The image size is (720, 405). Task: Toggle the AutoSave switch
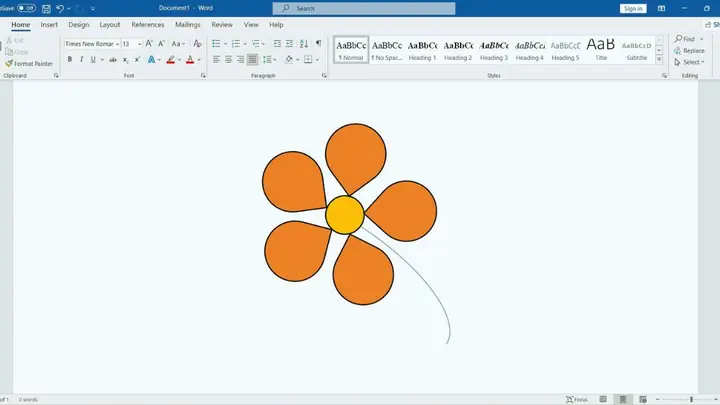26,8
